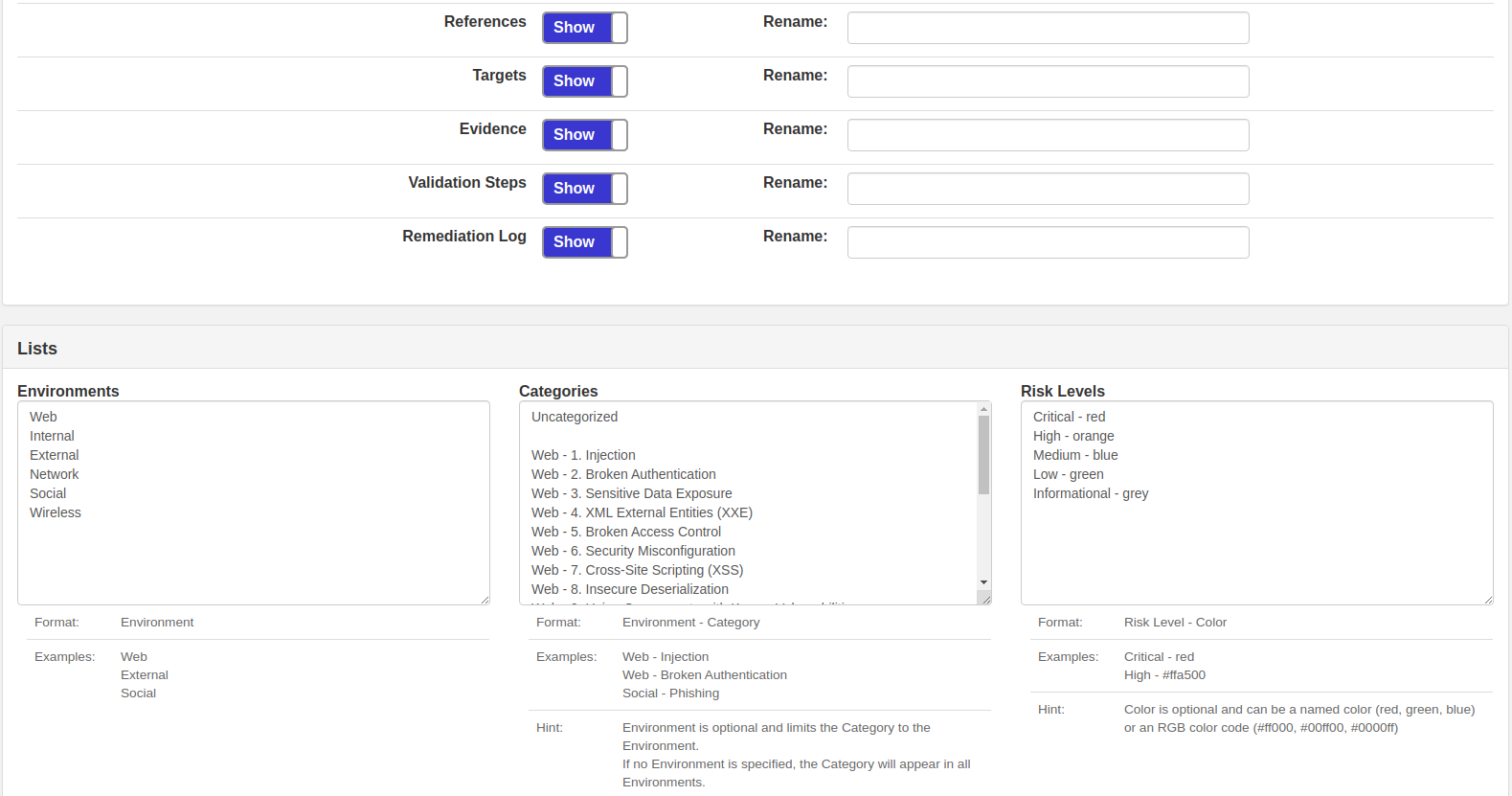The width and height of the screenshot is (1512, 796).
Task: Click 'Uncategorized' in the Categories list
Action: [575, 417]
